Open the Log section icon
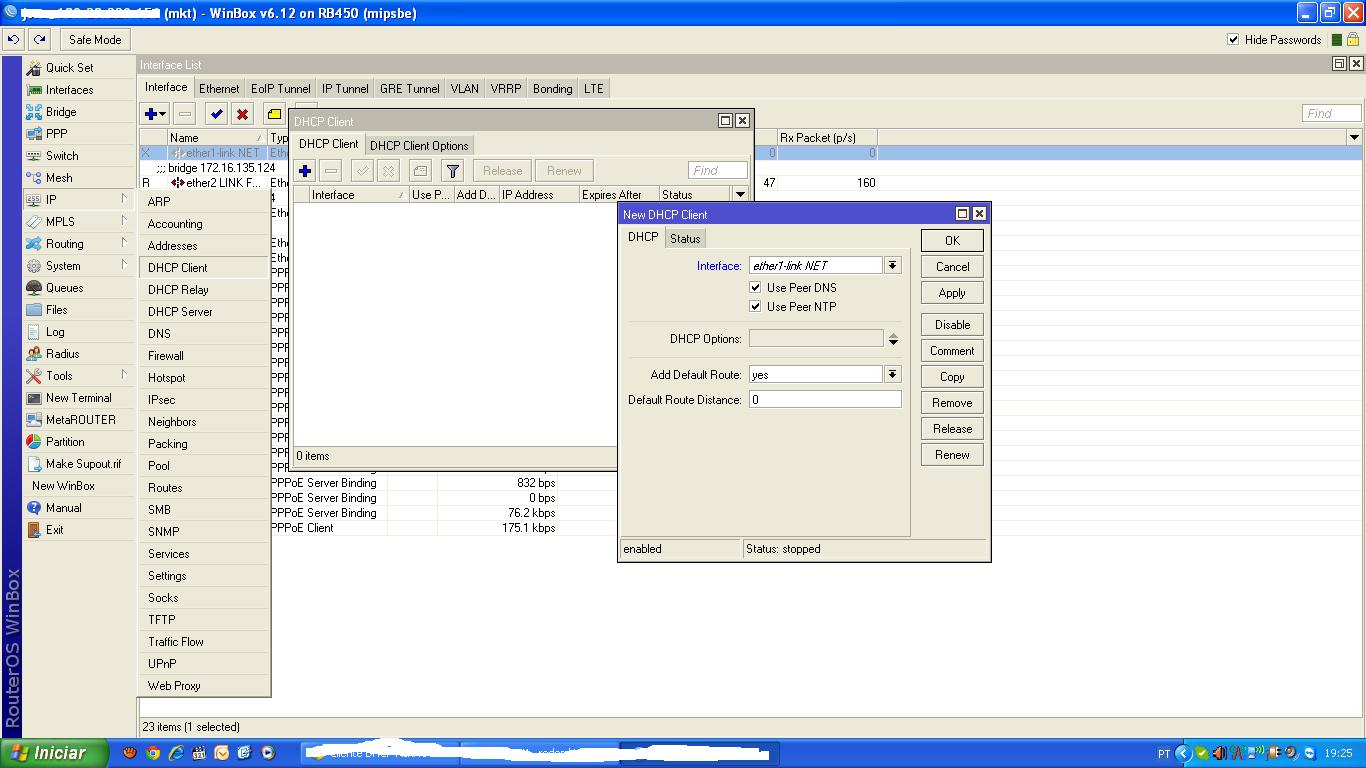Image resolution: width=1366 pixels, height=768 pixels. pos(34,332)
